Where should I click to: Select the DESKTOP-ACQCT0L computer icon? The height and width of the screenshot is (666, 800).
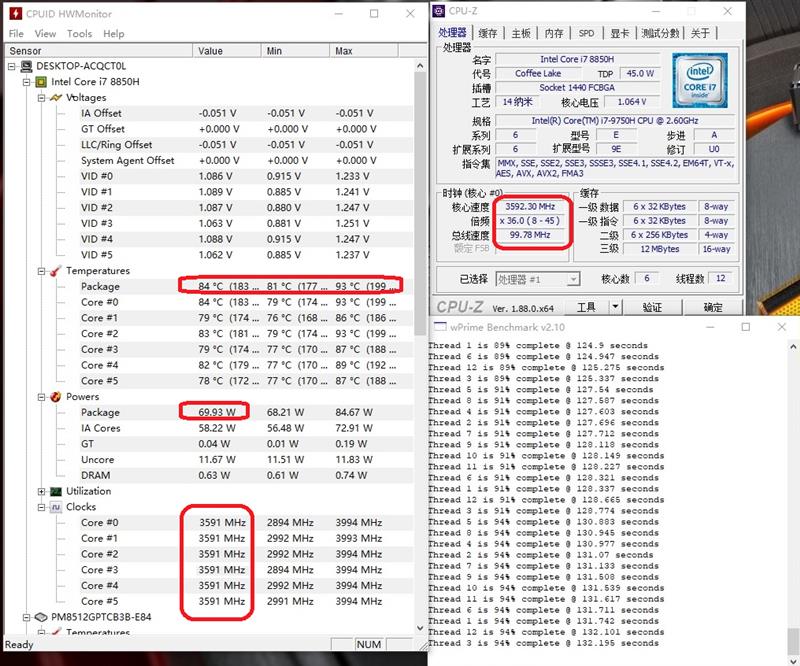[x=26, y=66]
